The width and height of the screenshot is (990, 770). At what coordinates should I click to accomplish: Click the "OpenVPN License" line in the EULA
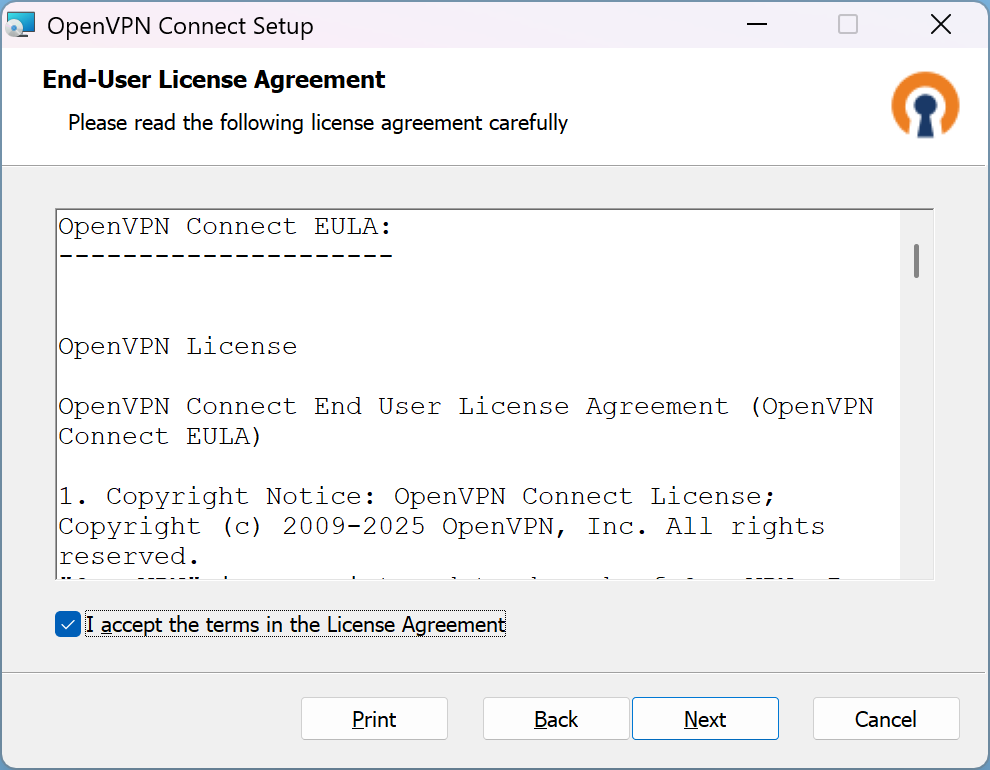[x=178, y=347]
